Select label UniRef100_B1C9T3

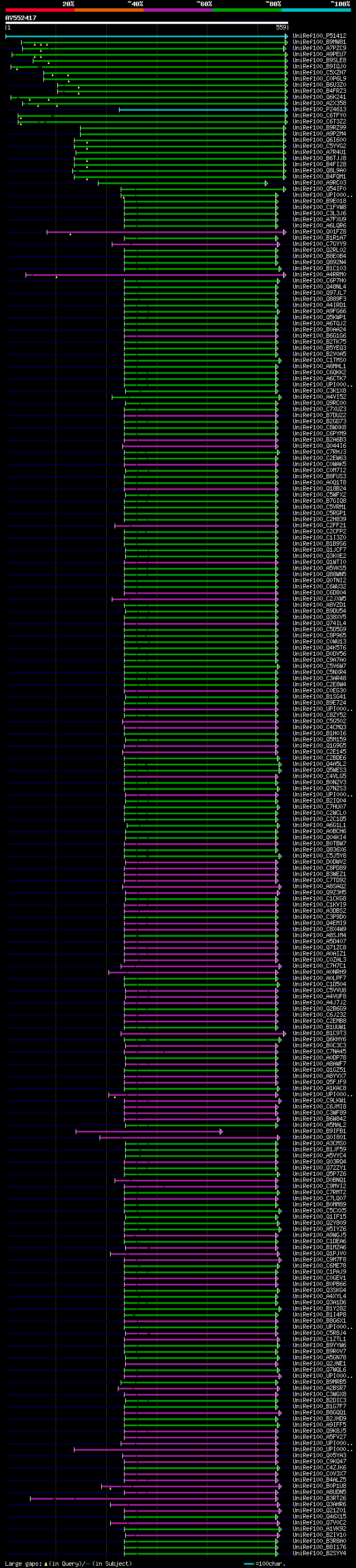pyautogui.click(x=319, y=1034)
